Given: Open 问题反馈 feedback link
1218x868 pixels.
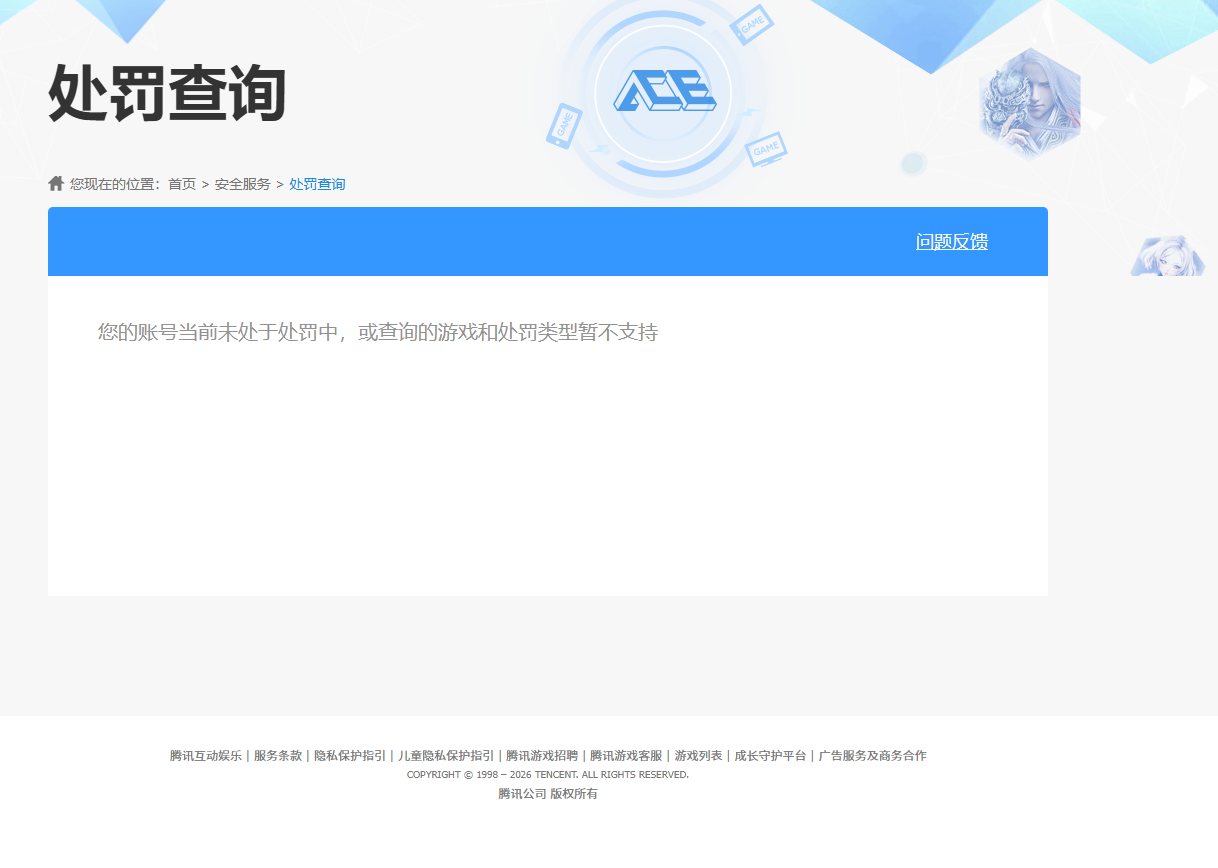Looking at the screenshot, I should (x=950, y=241).
